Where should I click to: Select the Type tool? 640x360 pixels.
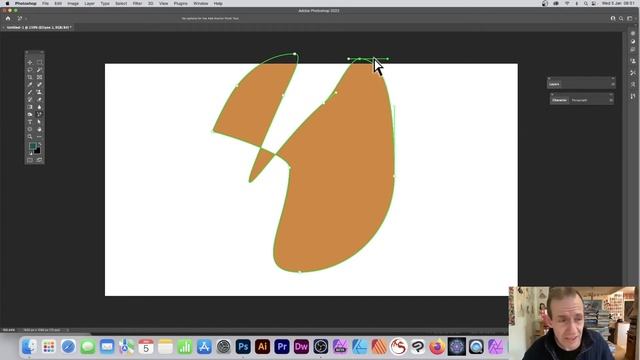tap(30, 122)
